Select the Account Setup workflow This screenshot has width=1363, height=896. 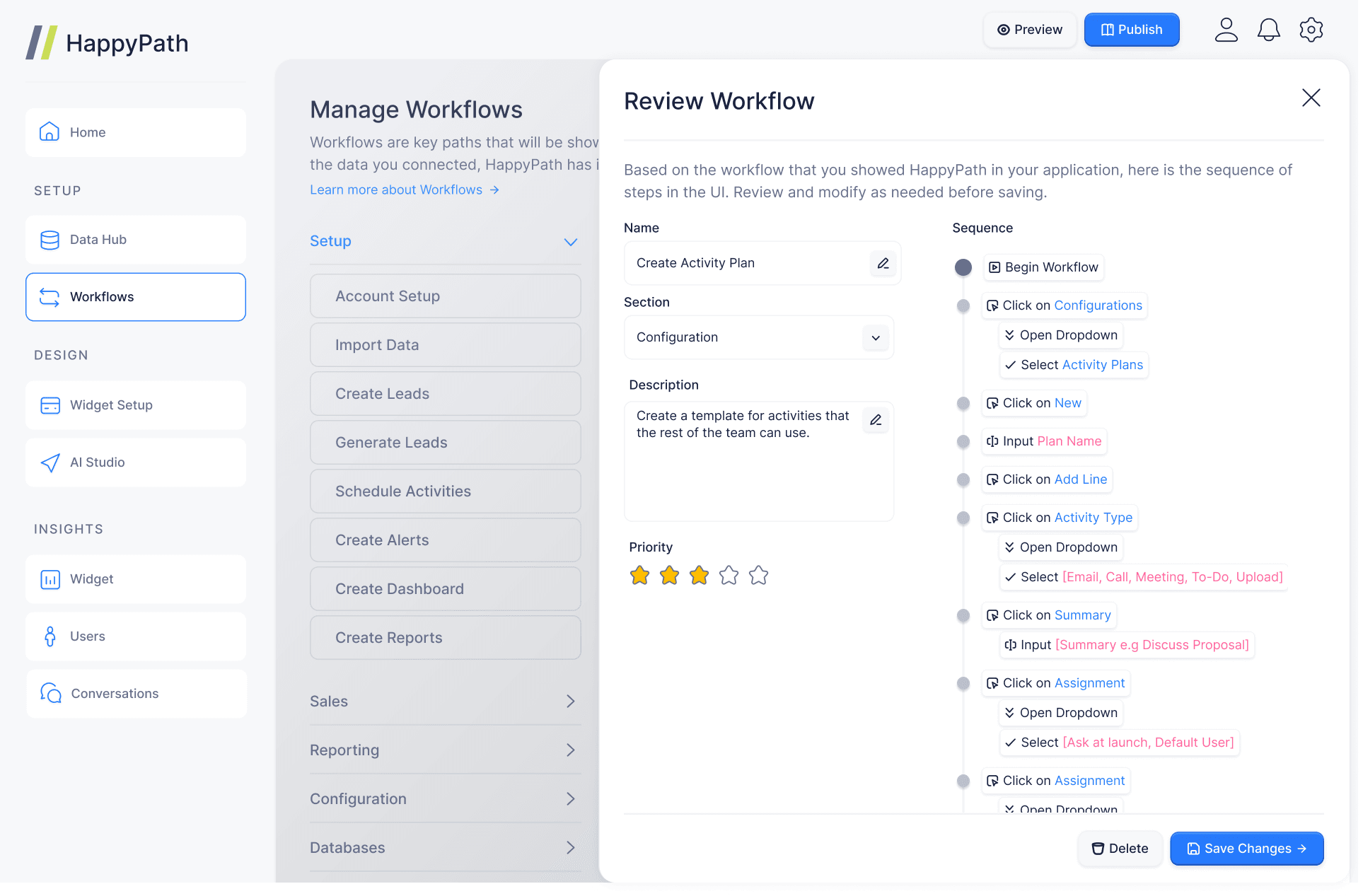[447, 297]
